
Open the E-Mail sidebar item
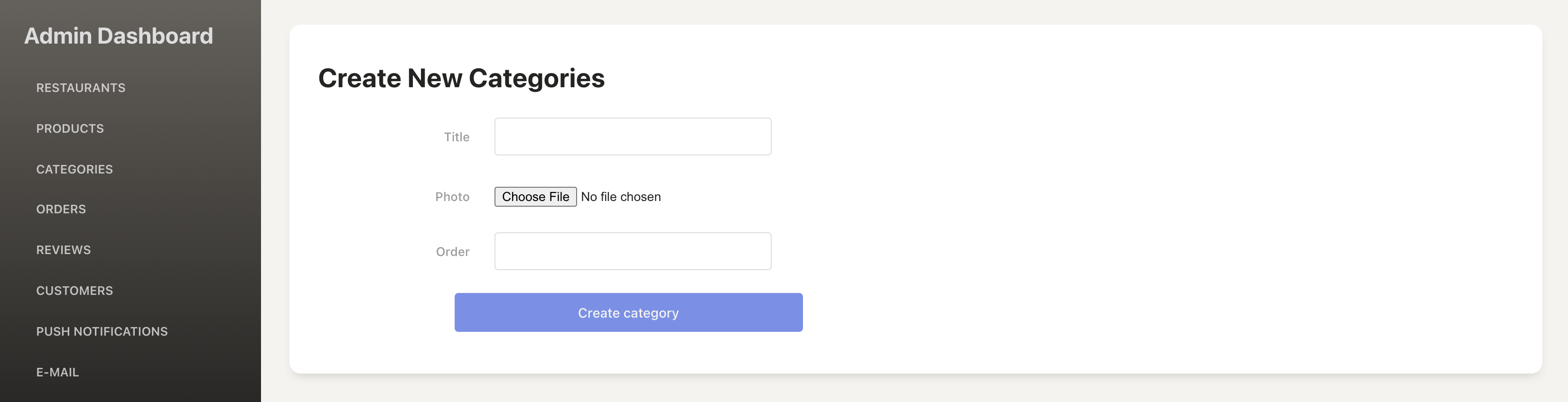[57, 372]
